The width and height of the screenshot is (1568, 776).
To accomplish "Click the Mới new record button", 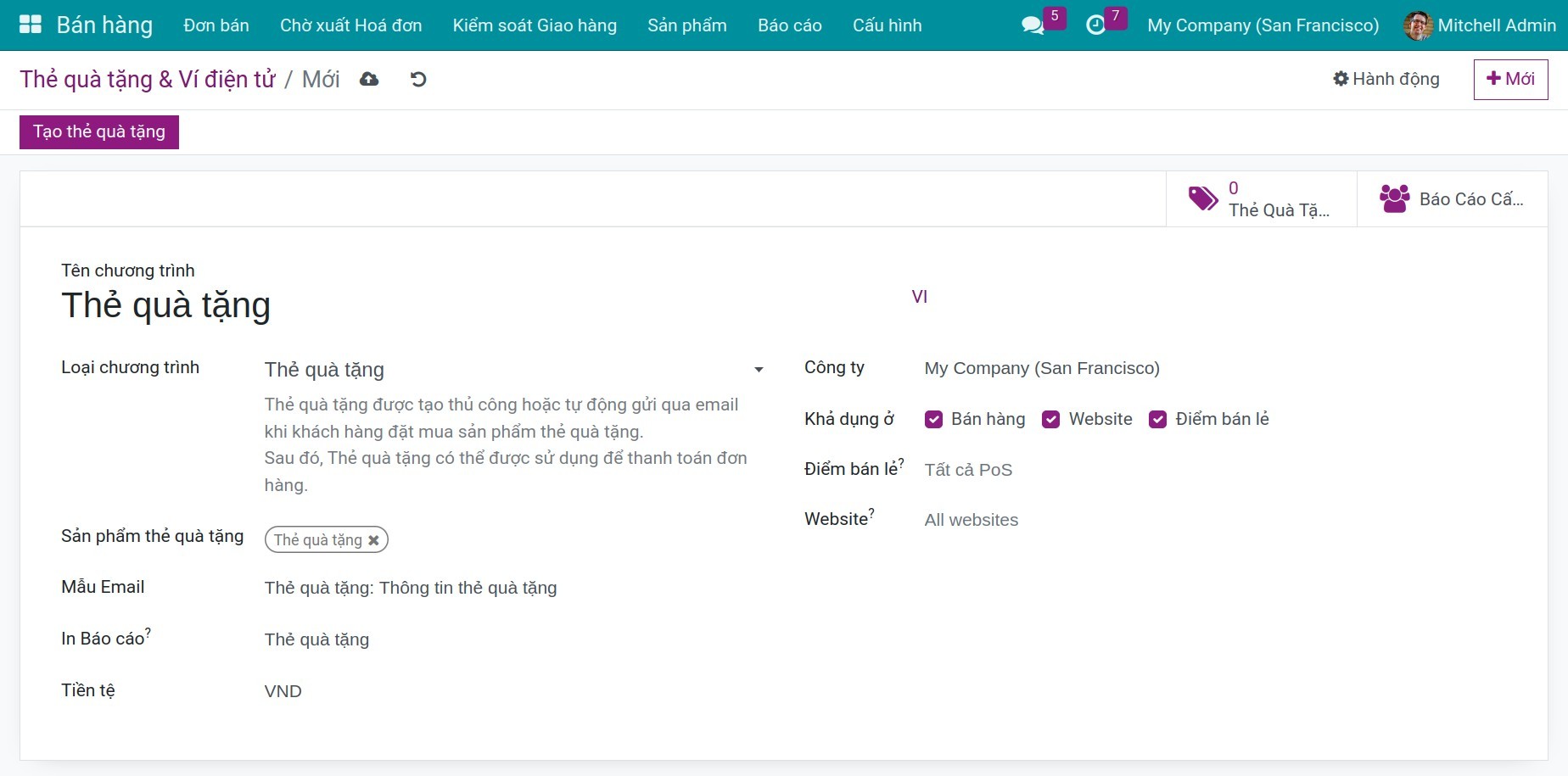I will pos(1510,80).
